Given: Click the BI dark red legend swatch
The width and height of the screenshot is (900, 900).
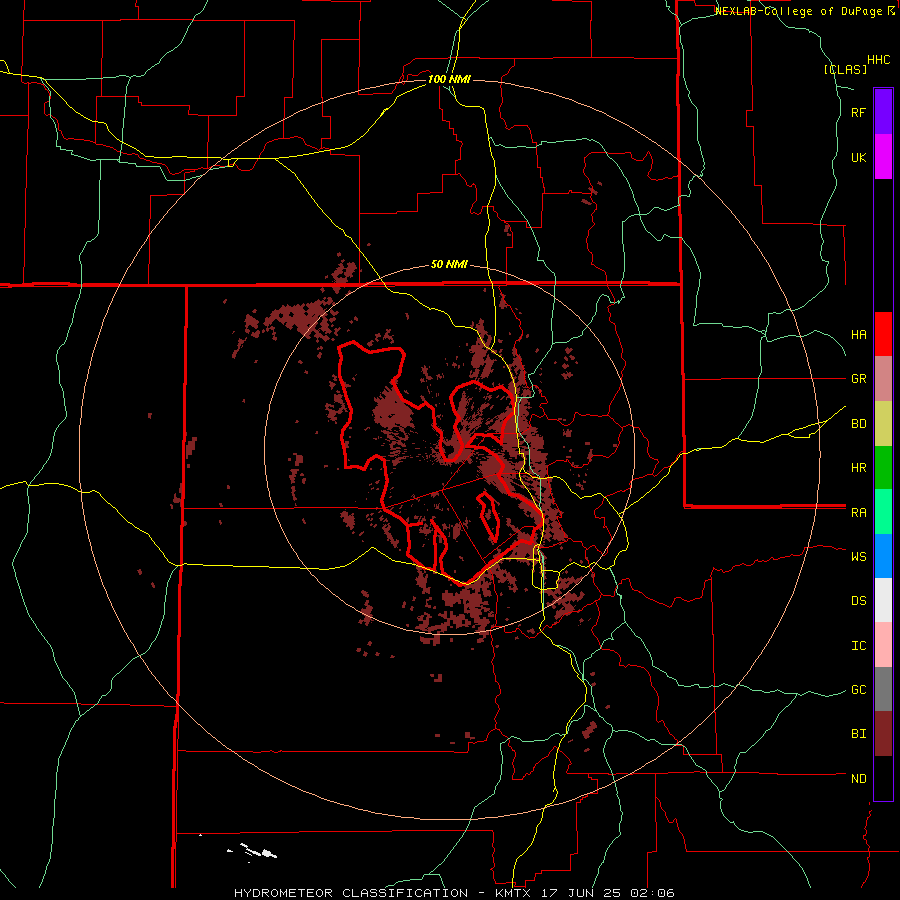Looking at the screenshot, I should pyautogui.click(x=883, y=734).
